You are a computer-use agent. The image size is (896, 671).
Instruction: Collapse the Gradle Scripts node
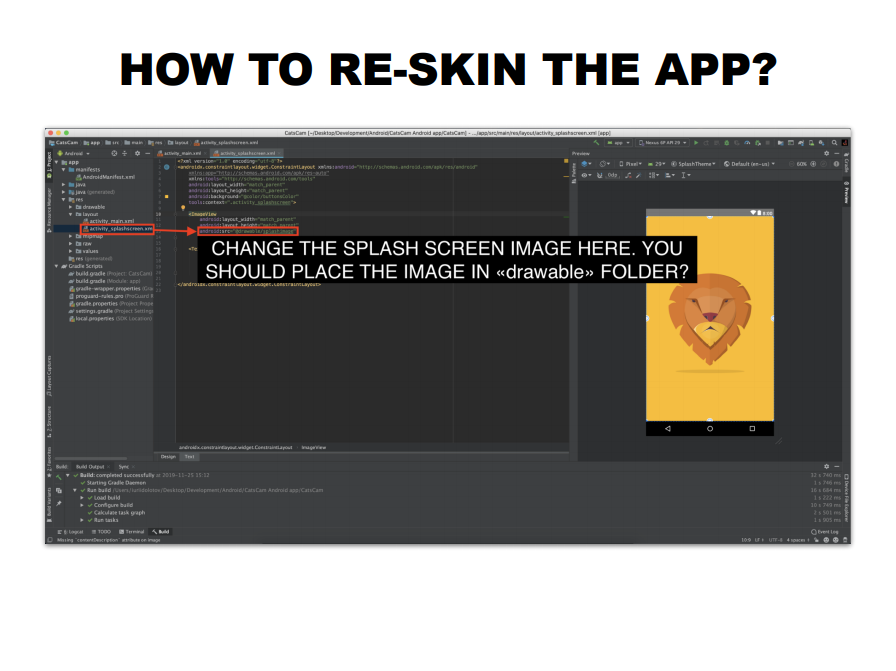57,266
